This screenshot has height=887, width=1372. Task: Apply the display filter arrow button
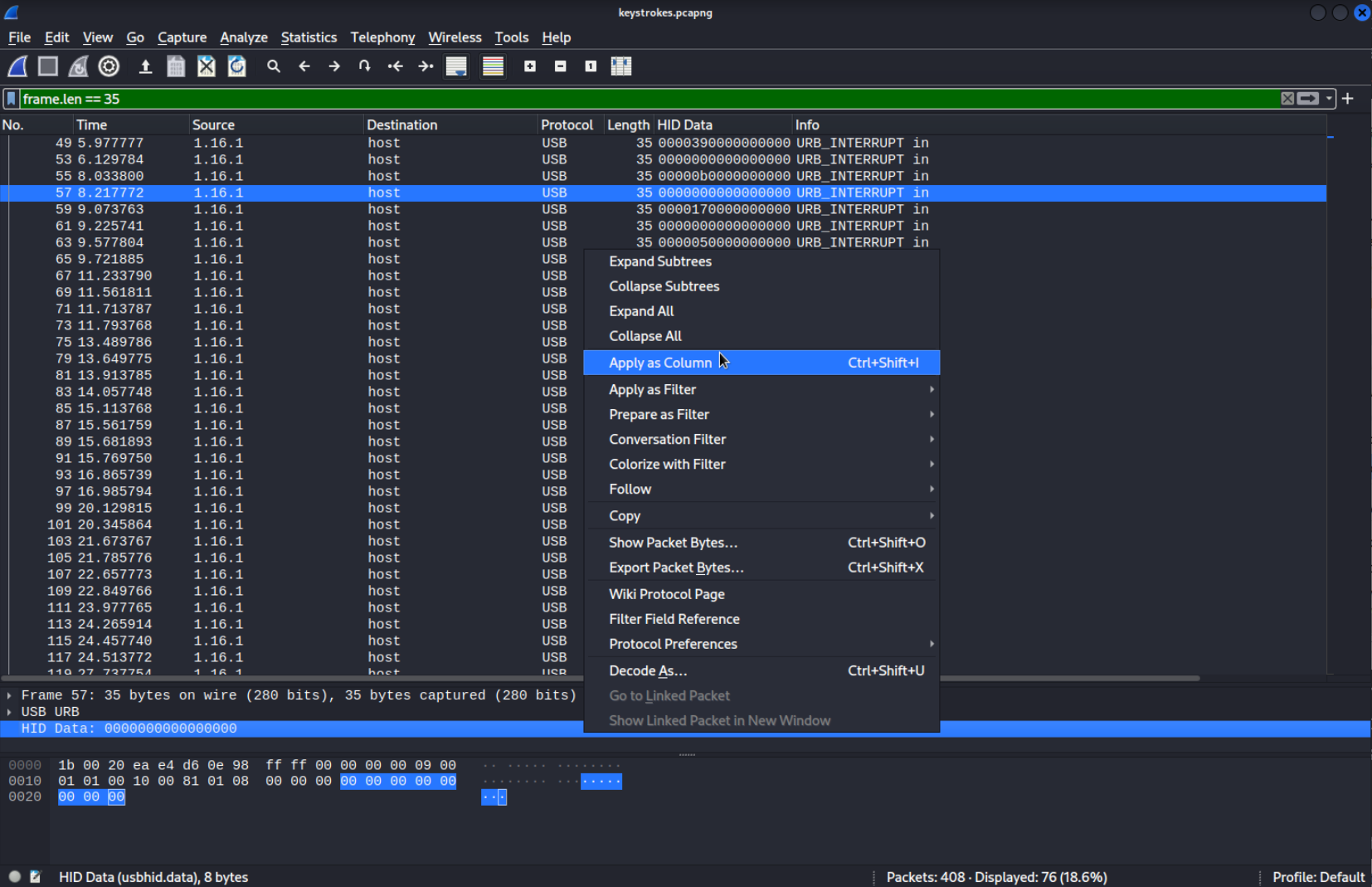coord(1308,99)
